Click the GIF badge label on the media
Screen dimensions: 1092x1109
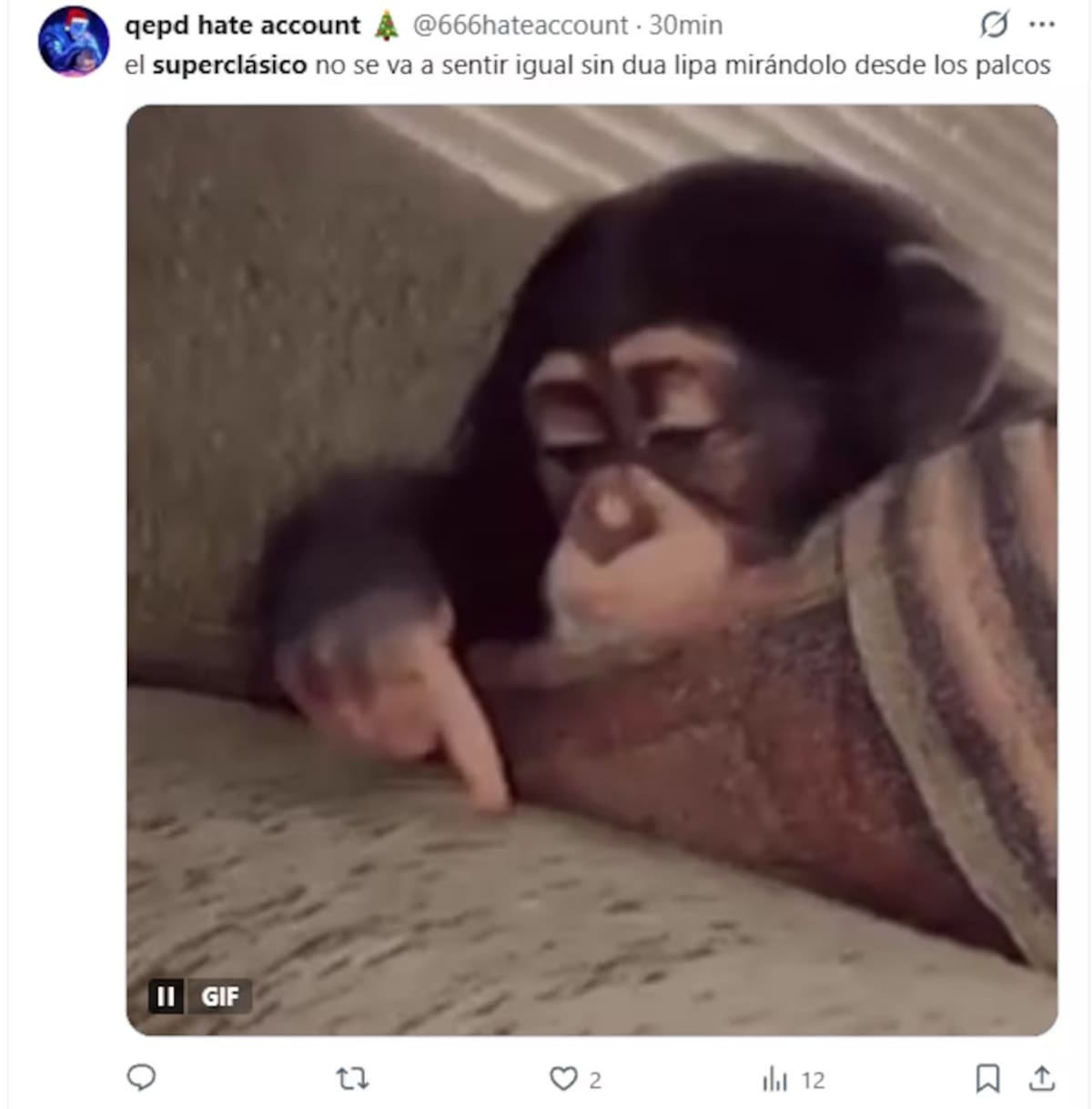point(219,997)
